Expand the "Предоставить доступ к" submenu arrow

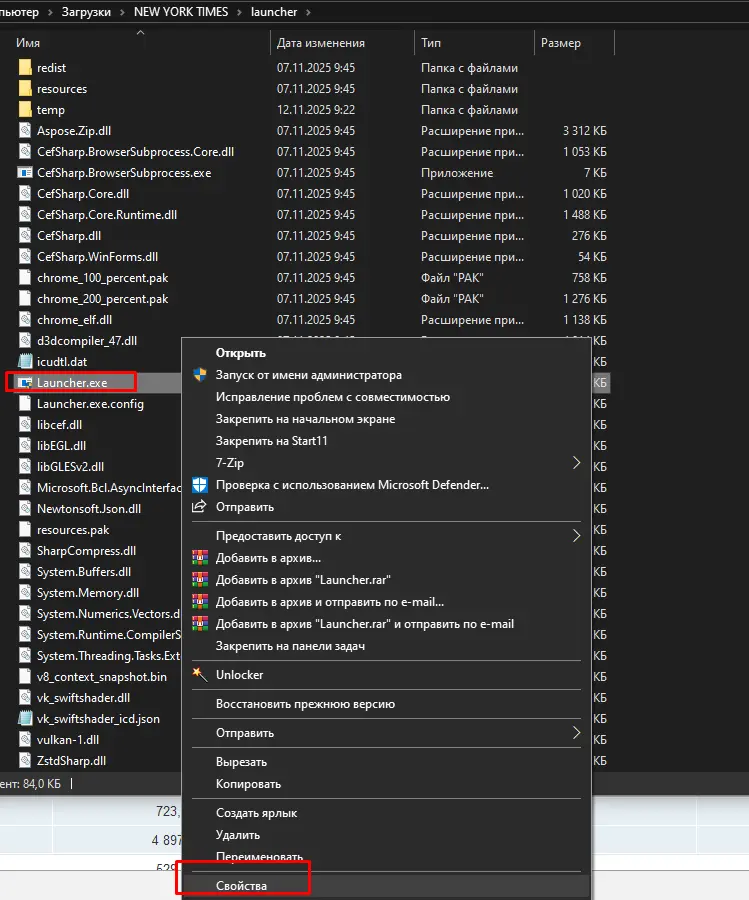[576, 536]
